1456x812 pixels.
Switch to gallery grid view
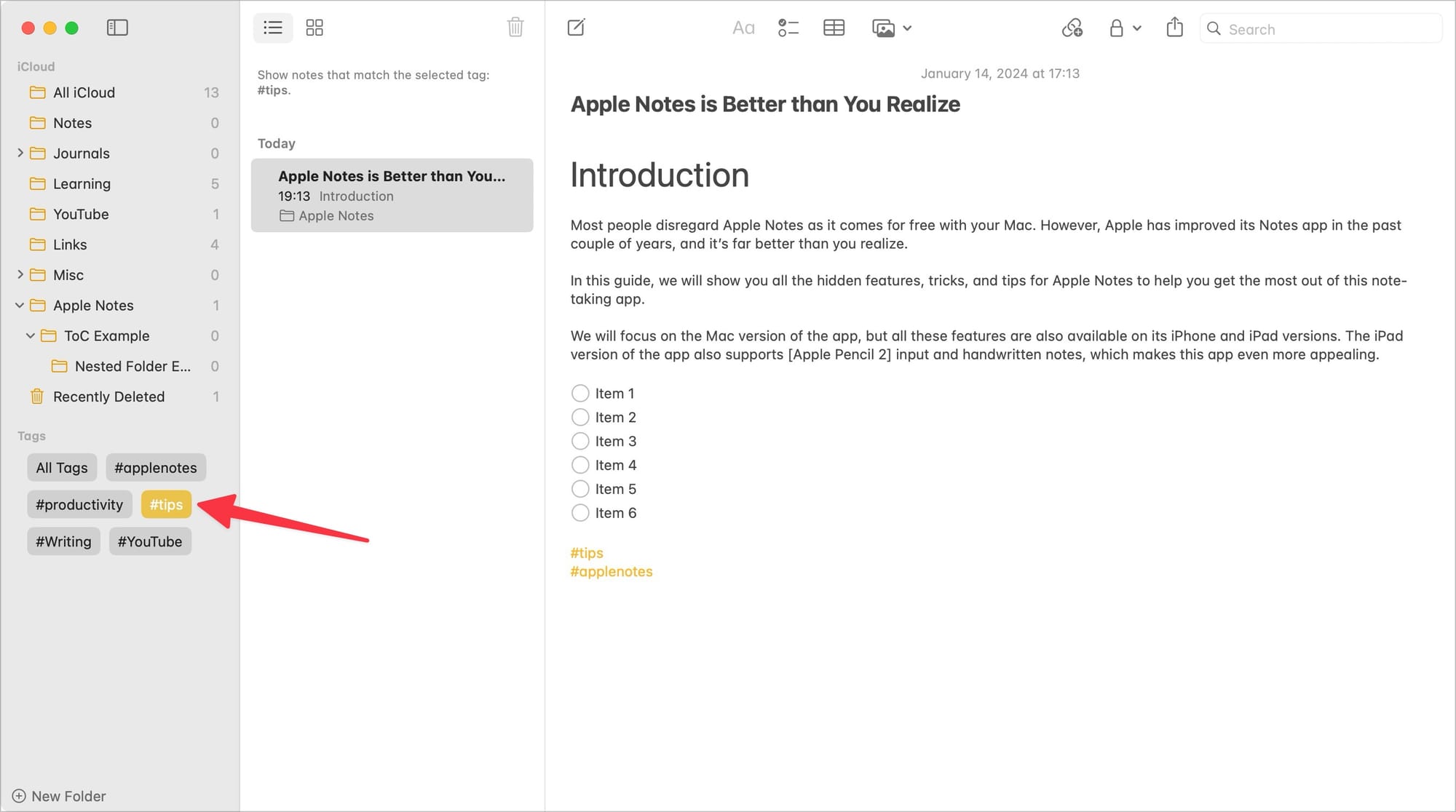pos(314,28)
